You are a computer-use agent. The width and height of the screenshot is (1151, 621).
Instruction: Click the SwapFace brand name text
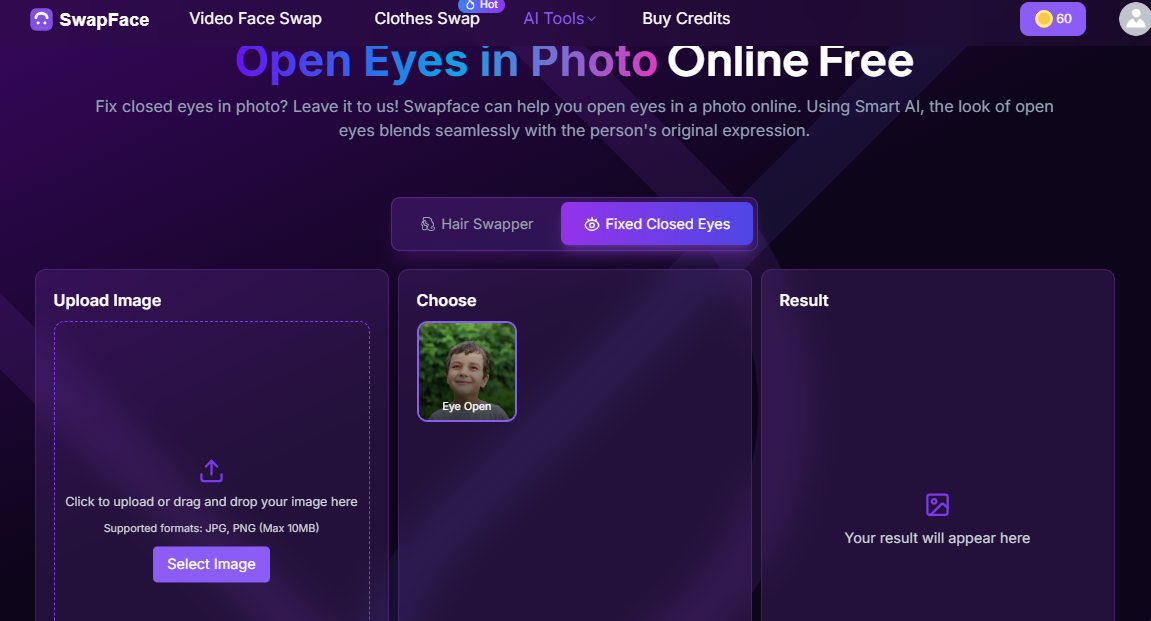pyautogui.click(x=104, y=20)
